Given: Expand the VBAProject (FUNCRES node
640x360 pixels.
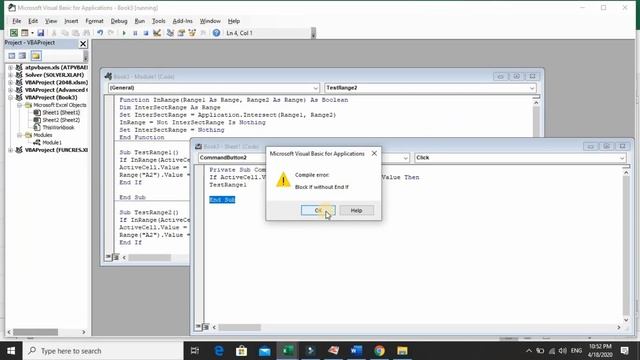Looking at the screenshot, I should click(10, 150).
